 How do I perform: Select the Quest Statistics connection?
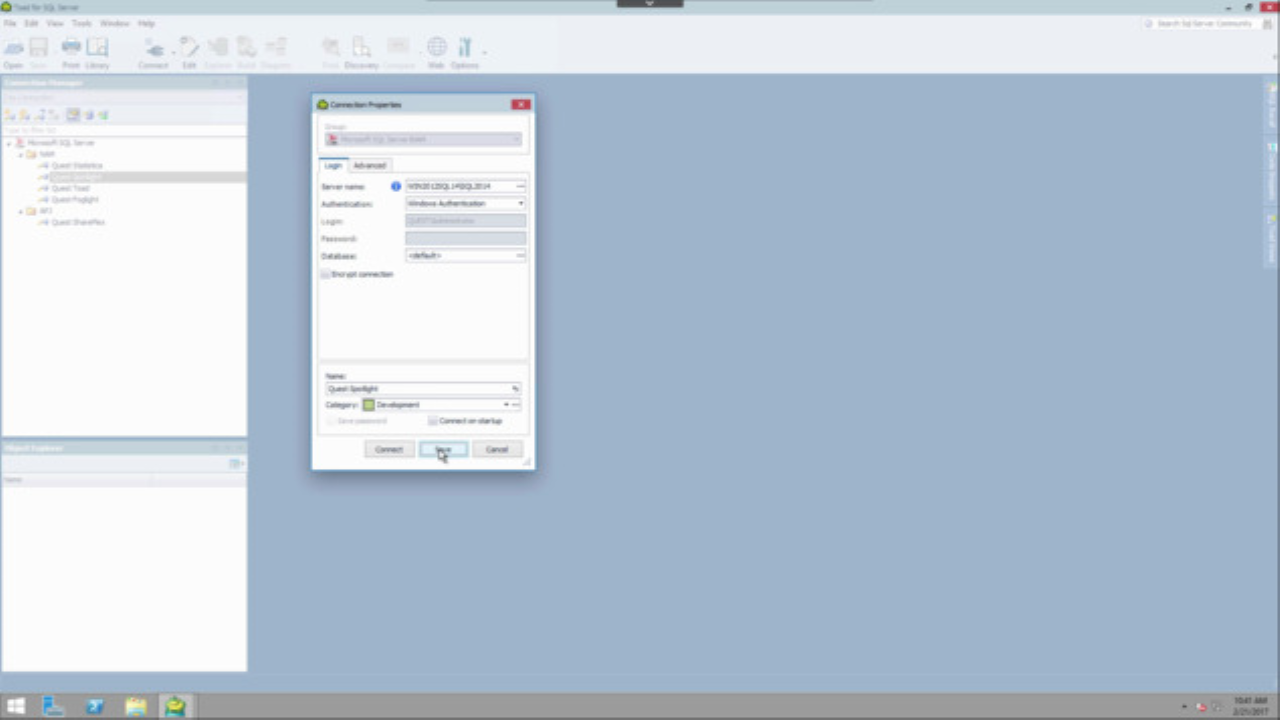click(x=76, y=166)
